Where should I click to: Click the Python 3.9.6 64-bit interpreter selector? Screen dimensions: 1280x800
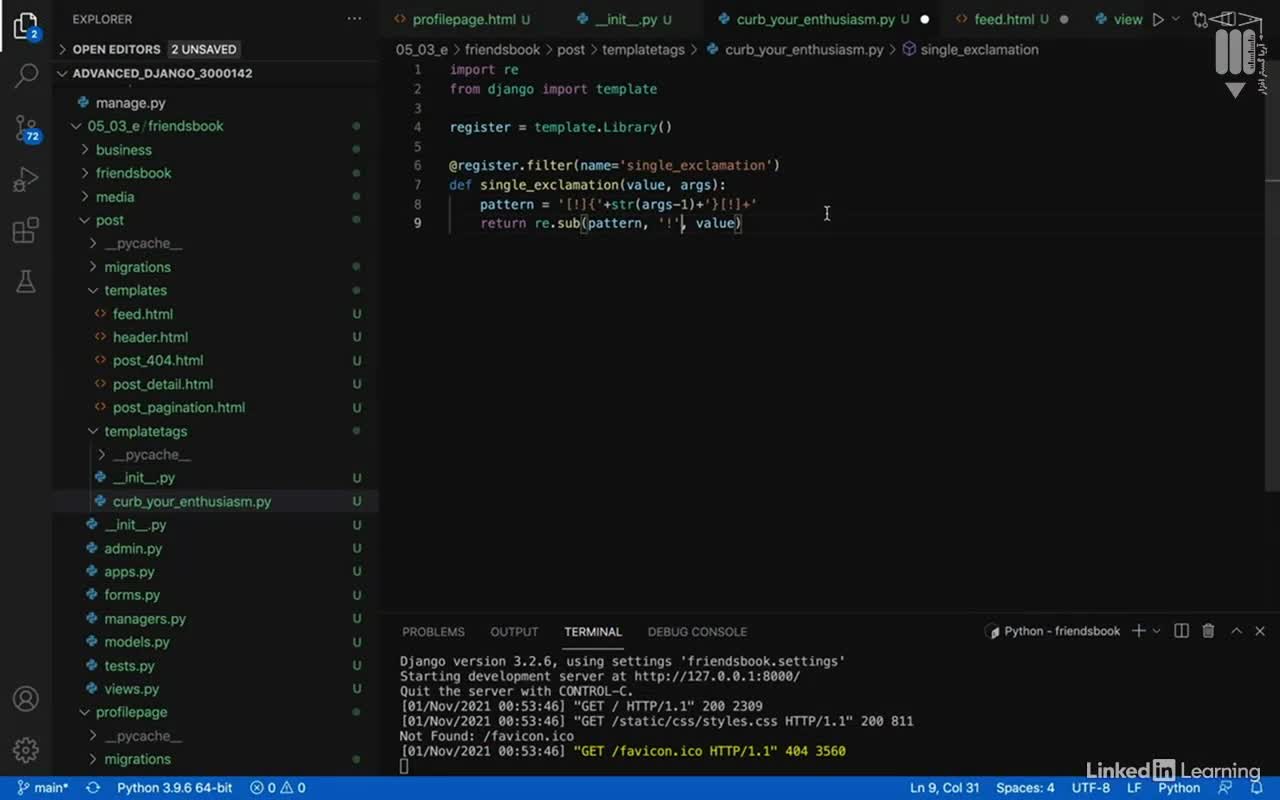point(174,788)
